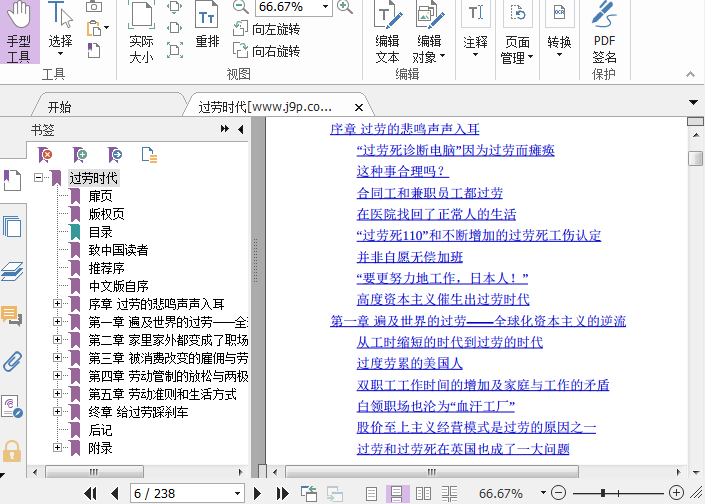The image size is (705, 504).
Task: Select facing pages view mode
Action: tap(423, 494)
